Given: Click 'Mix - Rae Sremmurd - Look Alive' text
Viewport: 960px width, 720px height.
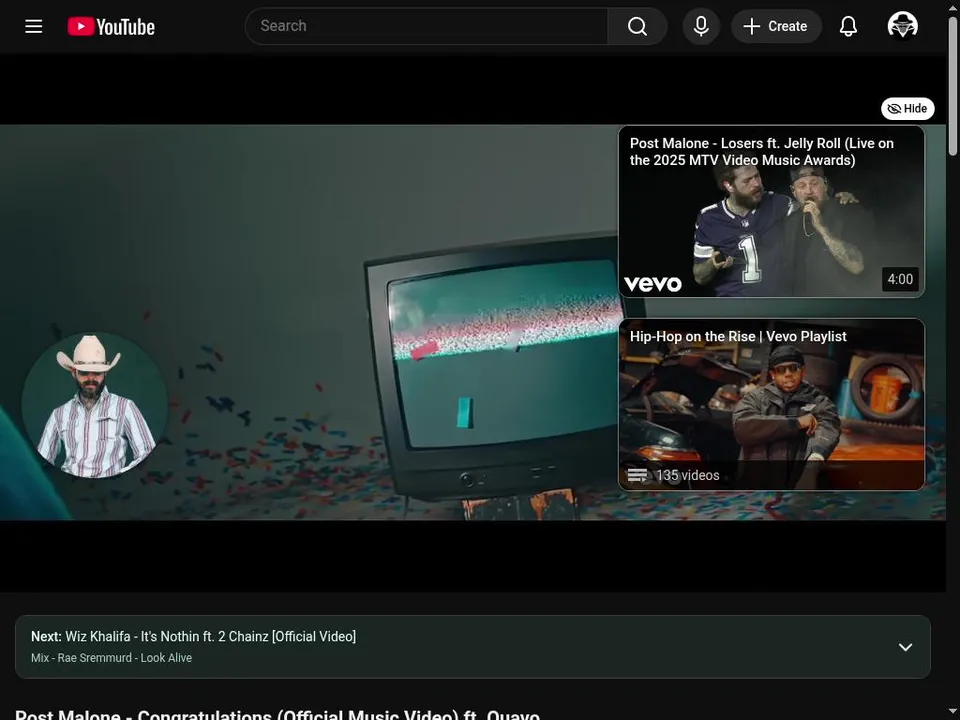Looking at the screenshot, I should (111, 658).
